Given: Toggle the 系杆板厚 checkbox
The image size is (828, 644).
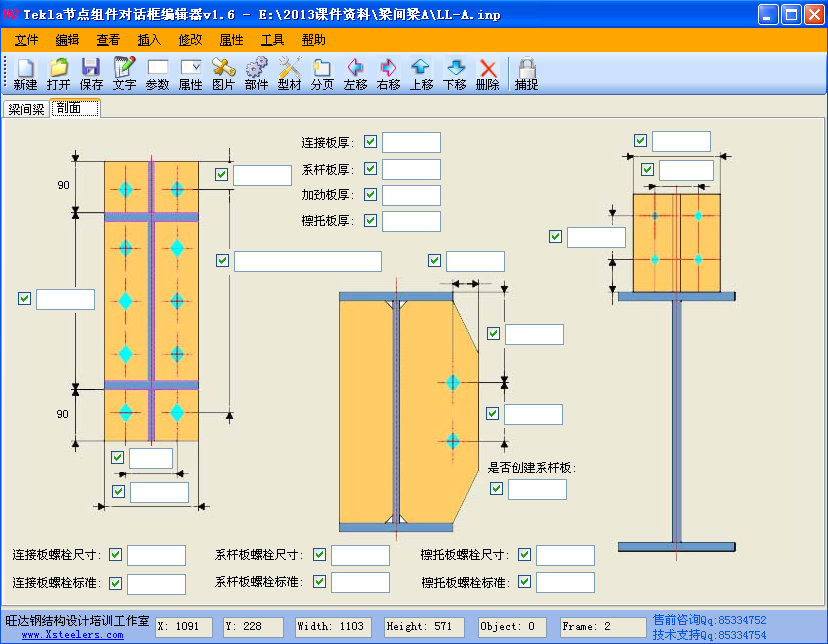Looking at the screenshot, I should click(x=371, y=168).
